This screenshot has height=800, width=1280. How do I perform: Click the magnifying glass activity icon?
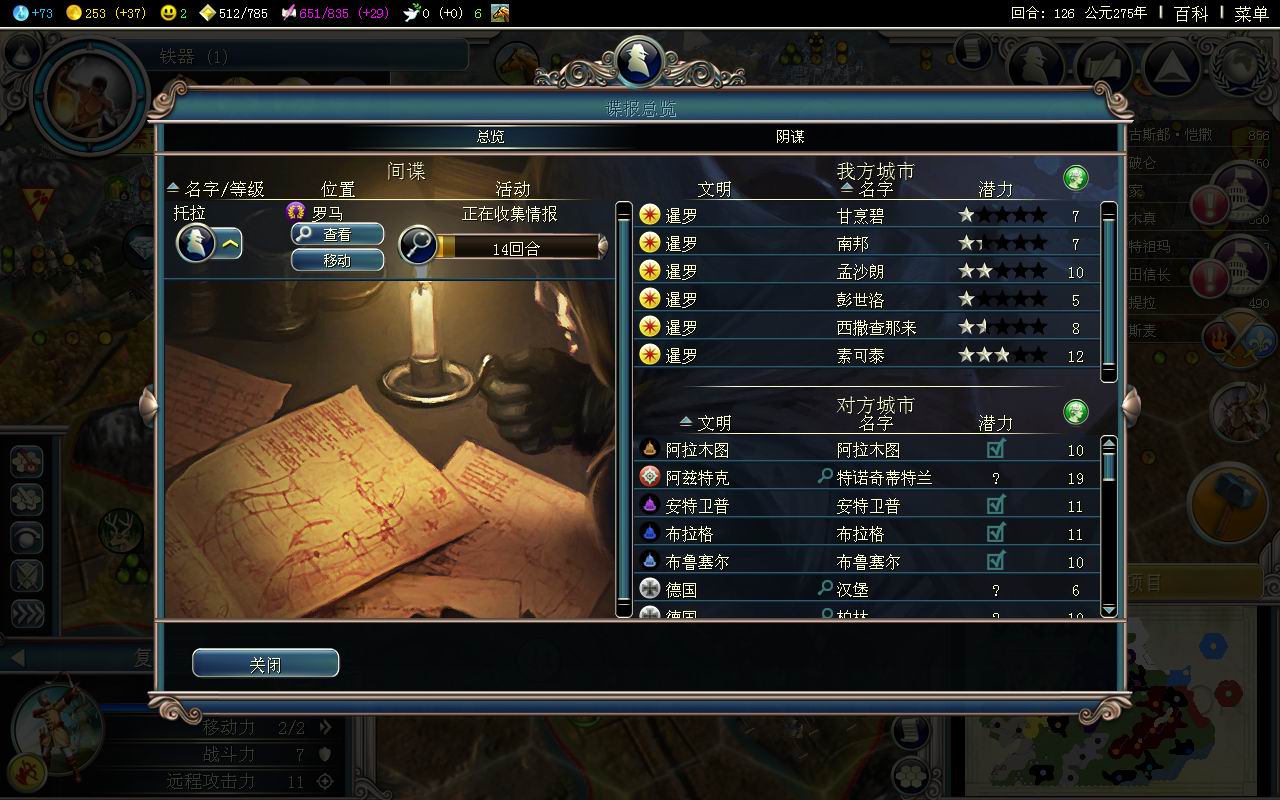[418, 245]
